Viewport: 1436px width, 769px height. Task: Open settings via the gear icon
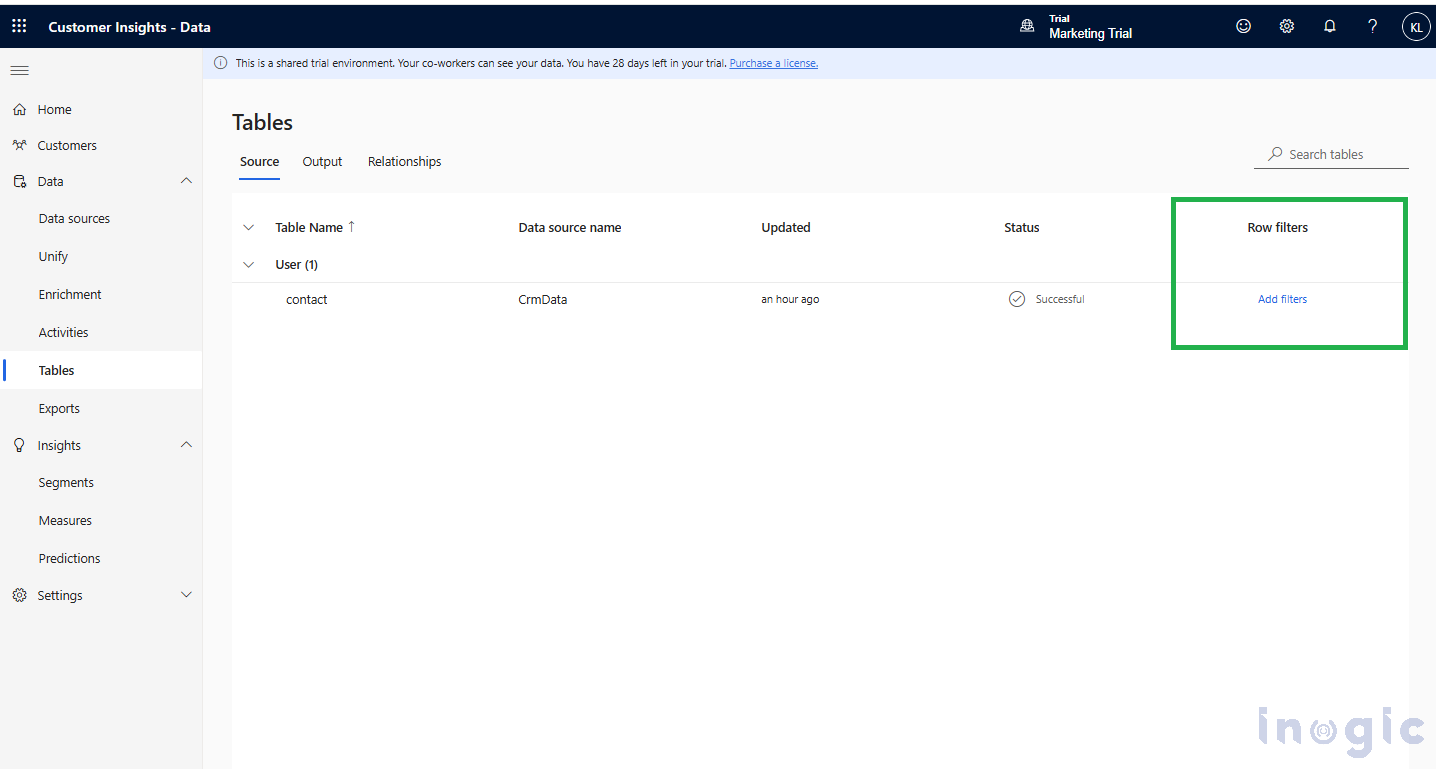click(1286, 26)
